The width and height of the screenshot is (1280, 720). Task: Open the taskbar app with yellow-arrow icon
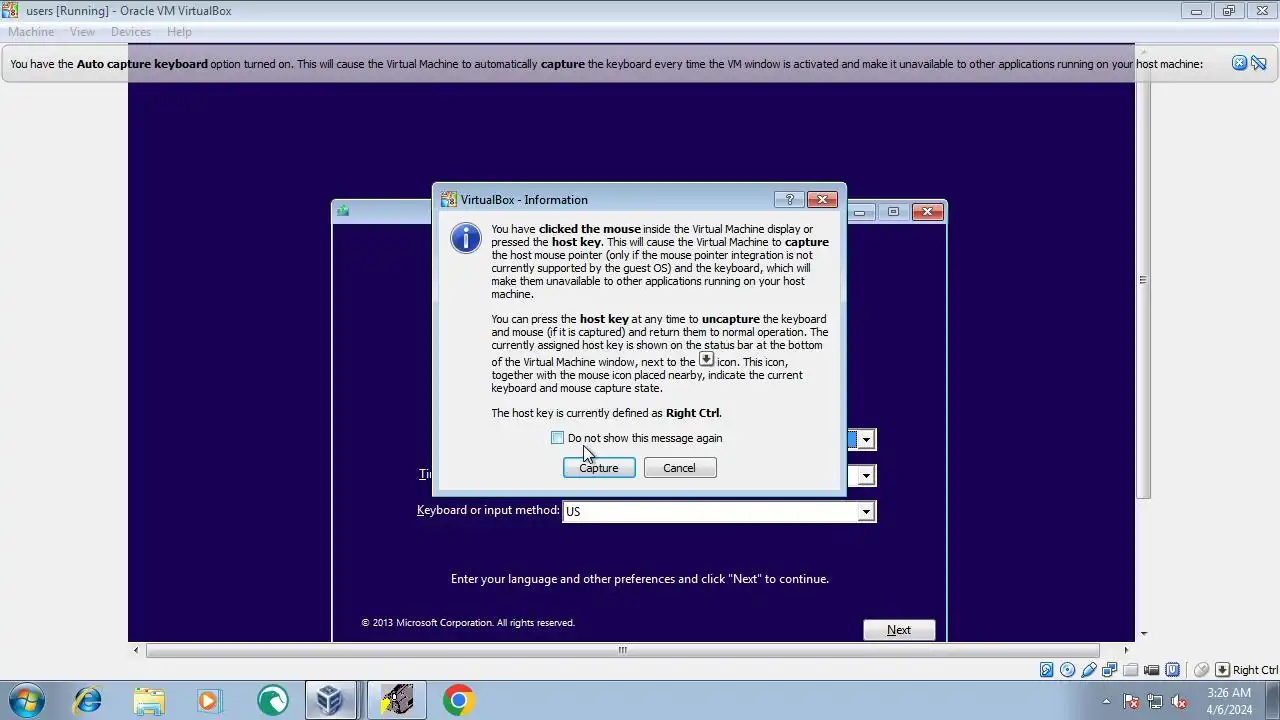(397, 700)
